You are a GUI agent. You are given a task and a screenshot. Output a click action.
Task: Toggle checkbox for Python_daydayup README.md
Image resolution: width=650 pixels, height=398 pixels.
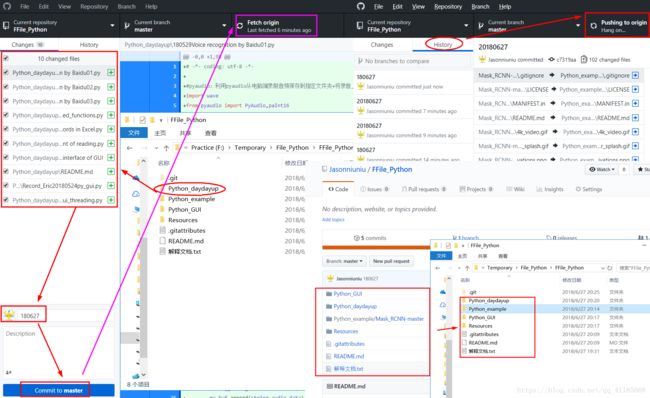point(6,171)
